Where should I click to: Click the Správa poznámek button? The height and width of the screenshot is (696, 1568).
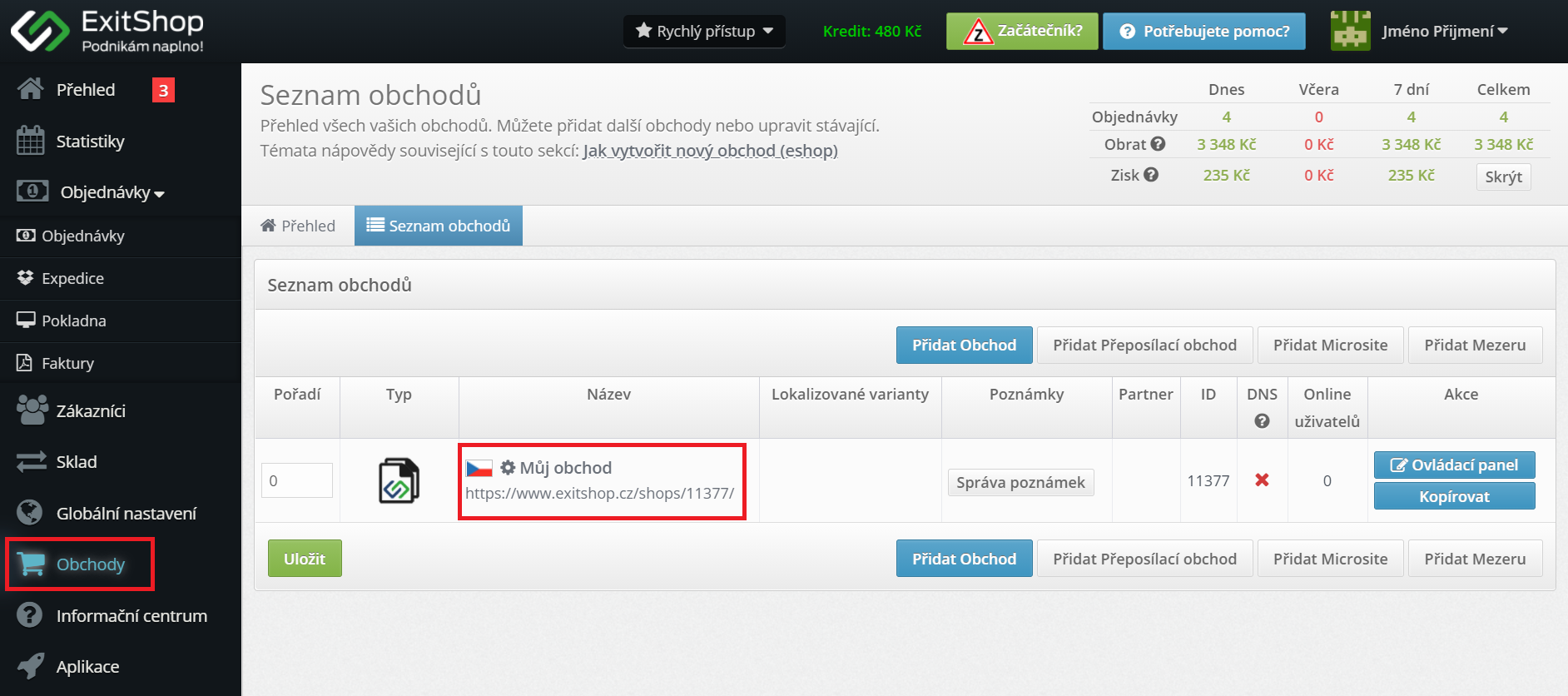[x=1020, y=482]
